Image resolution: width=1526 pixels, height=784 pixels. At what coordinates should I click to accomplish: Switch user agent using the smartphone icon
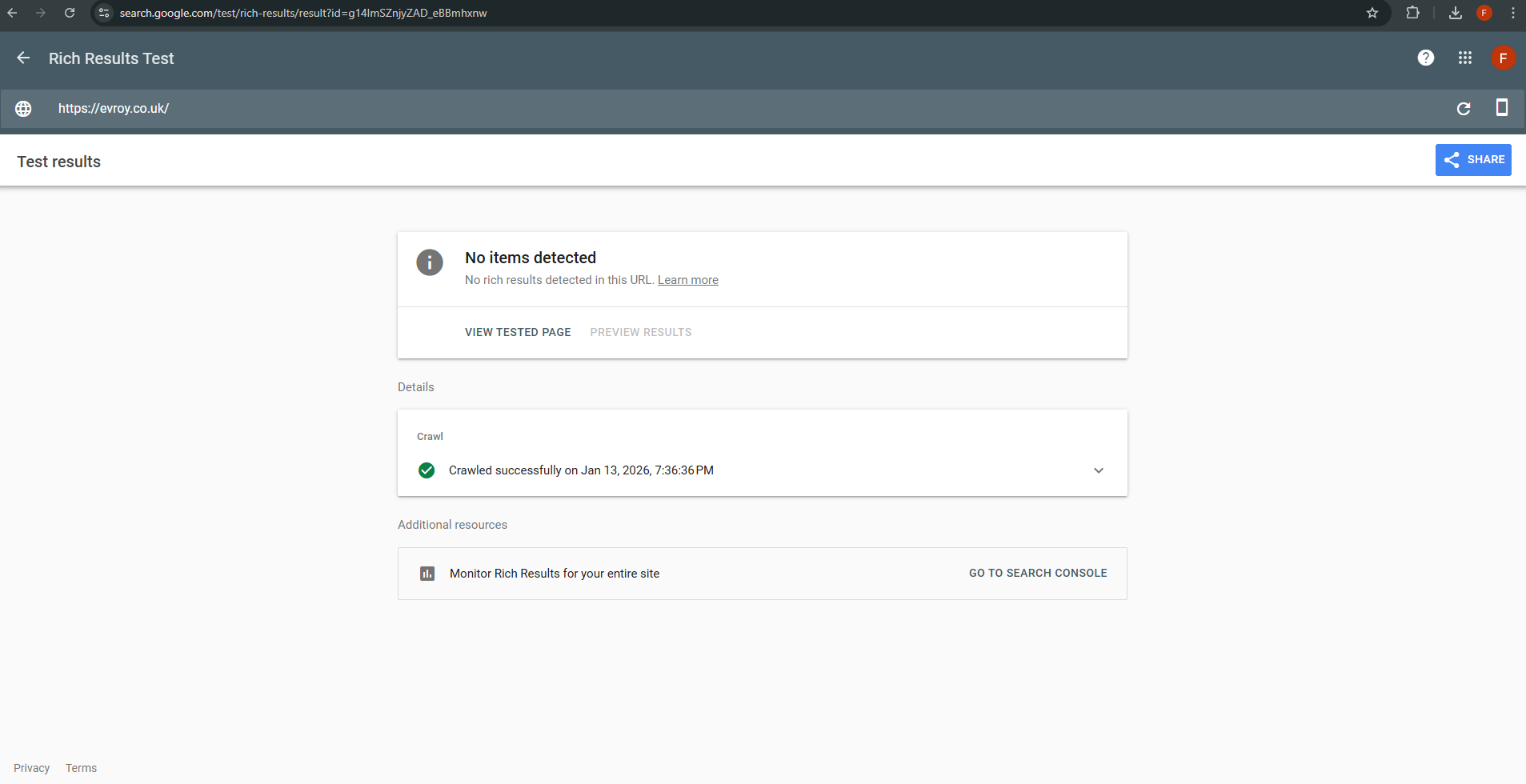pyautogui.click(x=1501, y=108)
